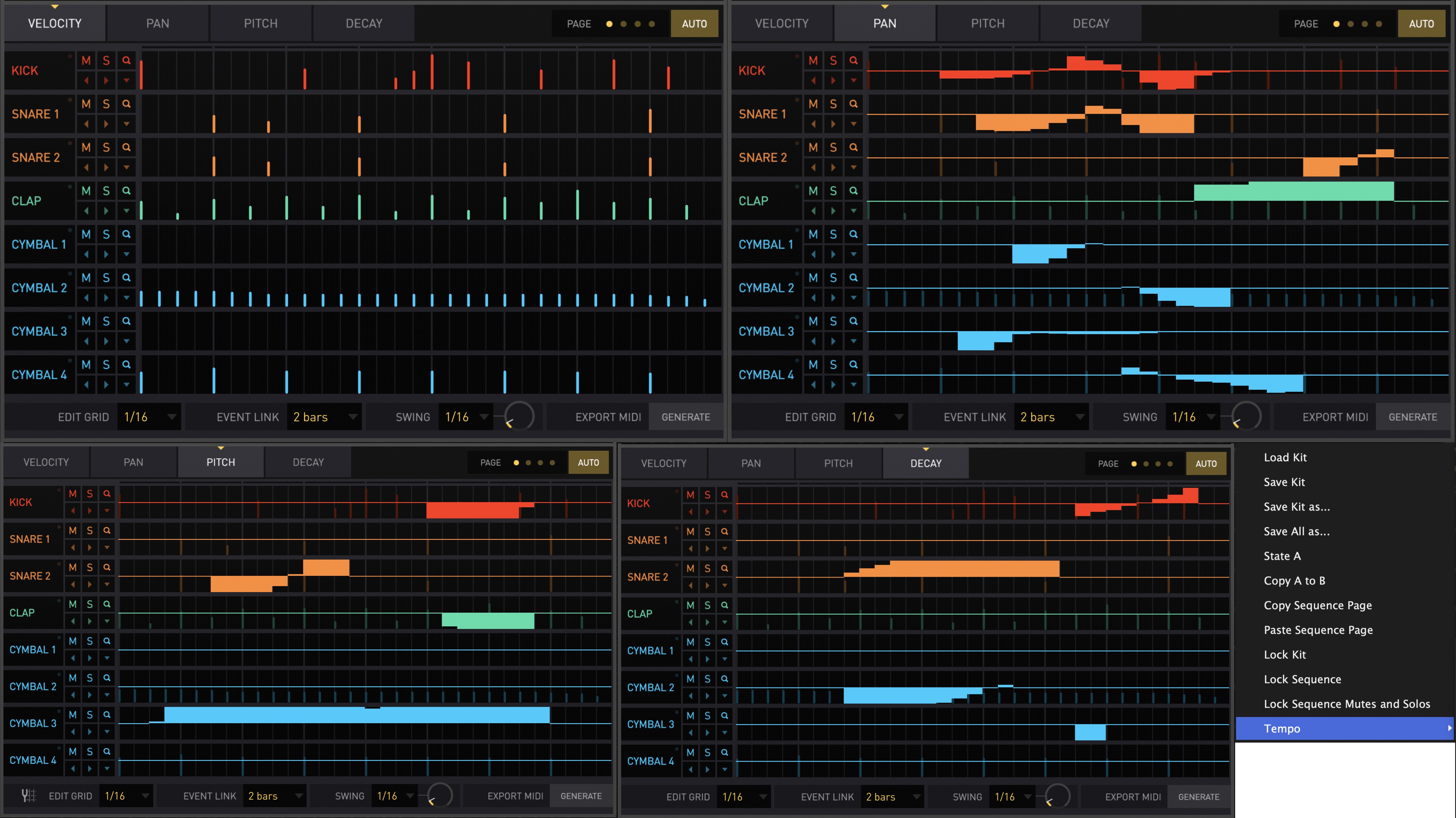1456x818 pixels.
Task: Click the SNARE 1 magnifier icon in the Velocity panel
Action: click(126, 104)
